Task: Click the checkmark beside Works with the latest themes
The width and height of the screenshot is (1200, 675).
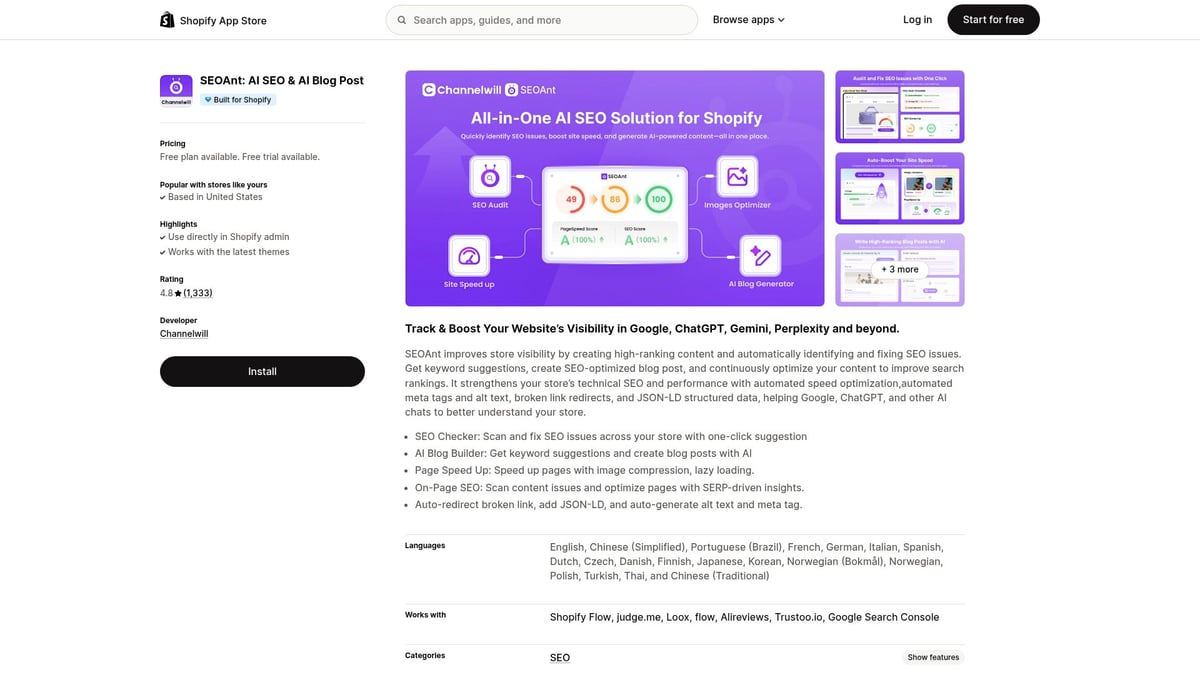Action: point(163,251)
